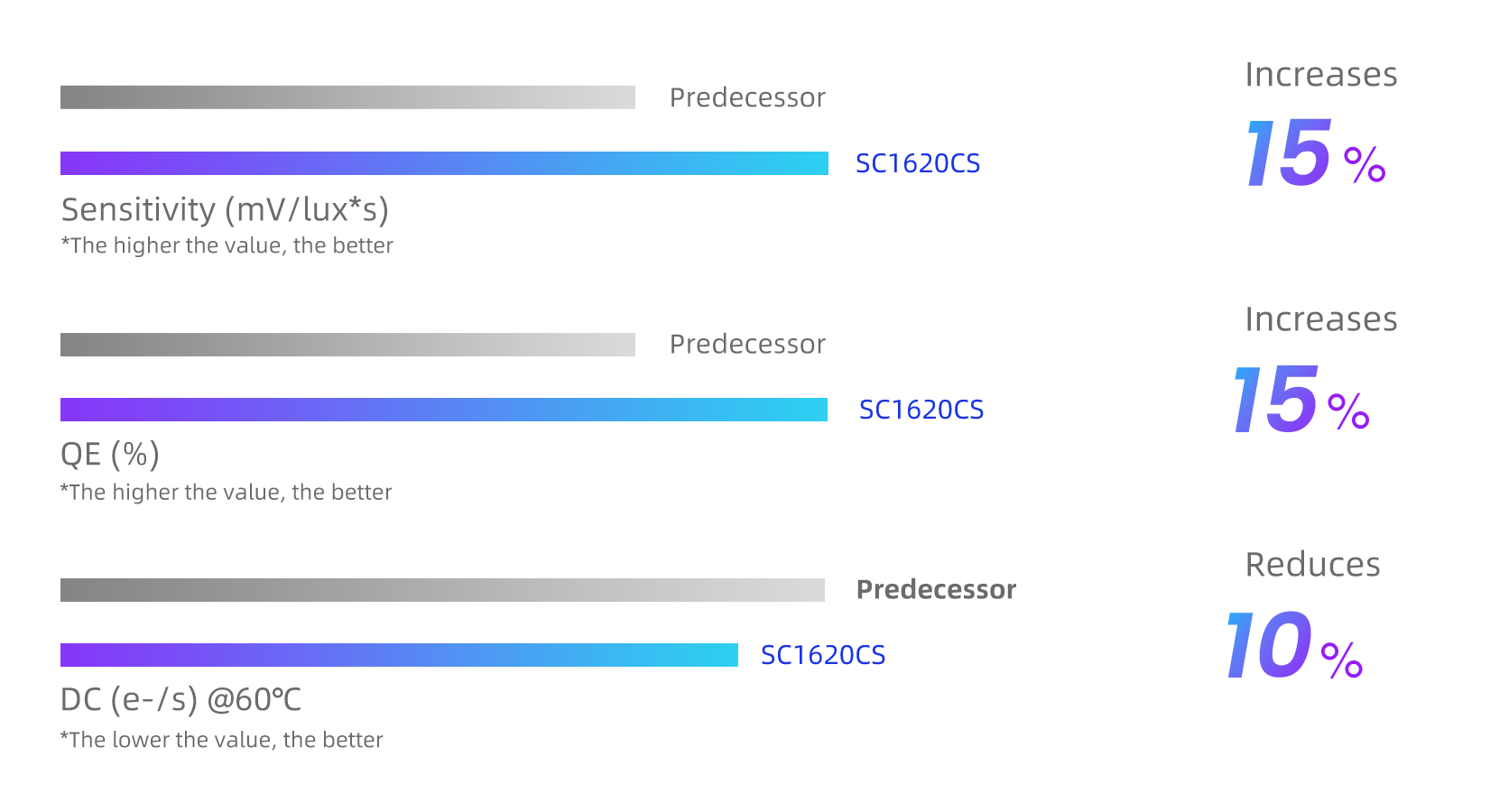Click the gray Predecessor bar for Sensitivity
Viewport: 1490px width, 812px height.
[347, 97]
